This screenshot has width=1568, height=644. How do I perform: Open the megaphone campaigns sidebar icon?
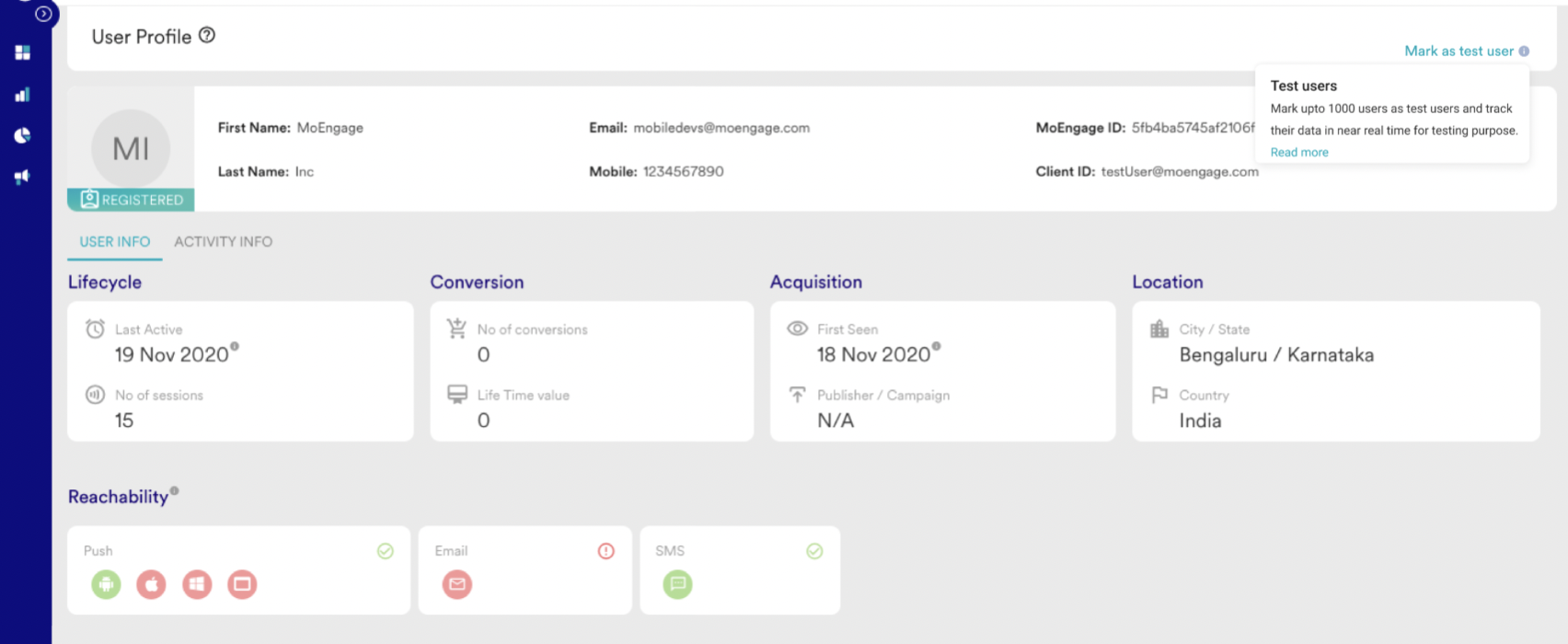coord(23,177)
